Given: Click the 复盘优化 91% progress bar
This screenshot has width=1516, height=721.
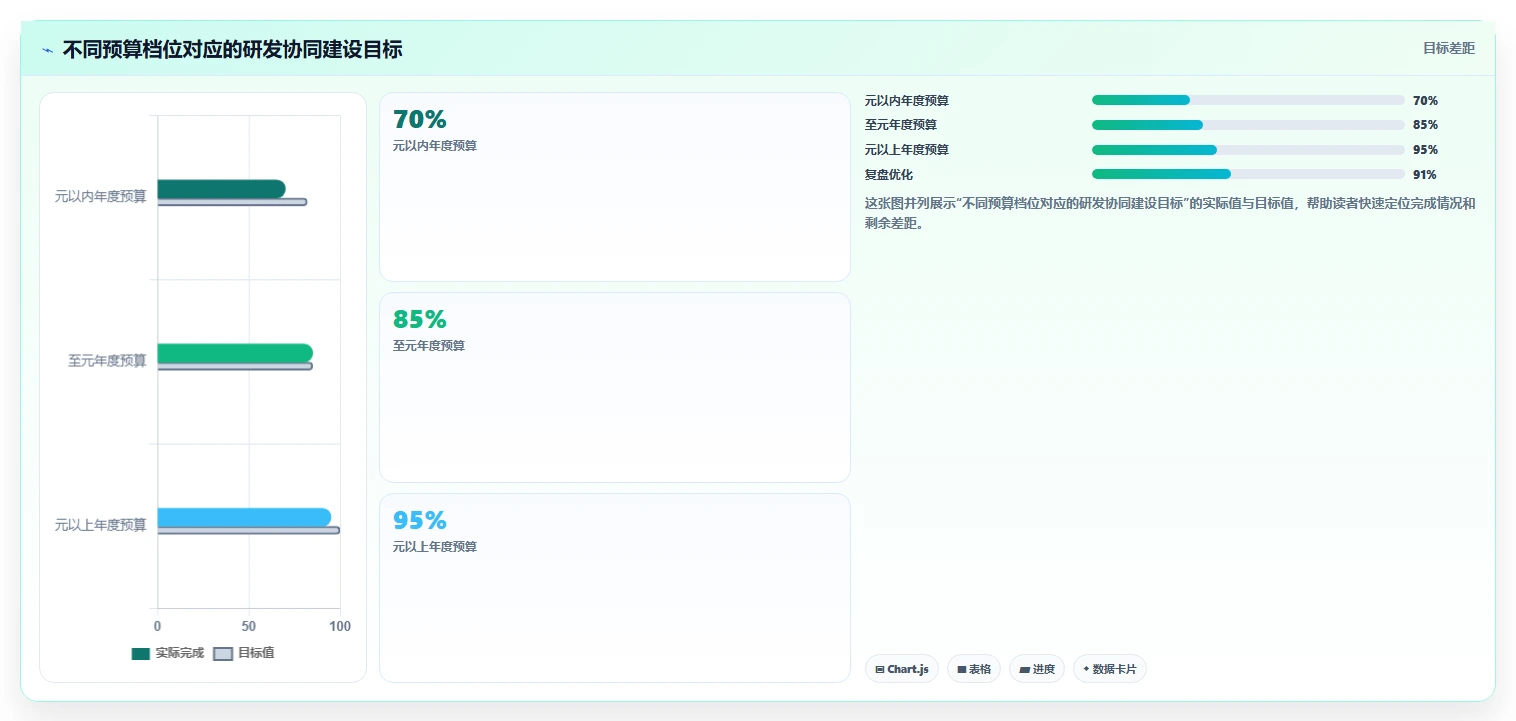Looking at the screenshot, I should (1248, 174).
